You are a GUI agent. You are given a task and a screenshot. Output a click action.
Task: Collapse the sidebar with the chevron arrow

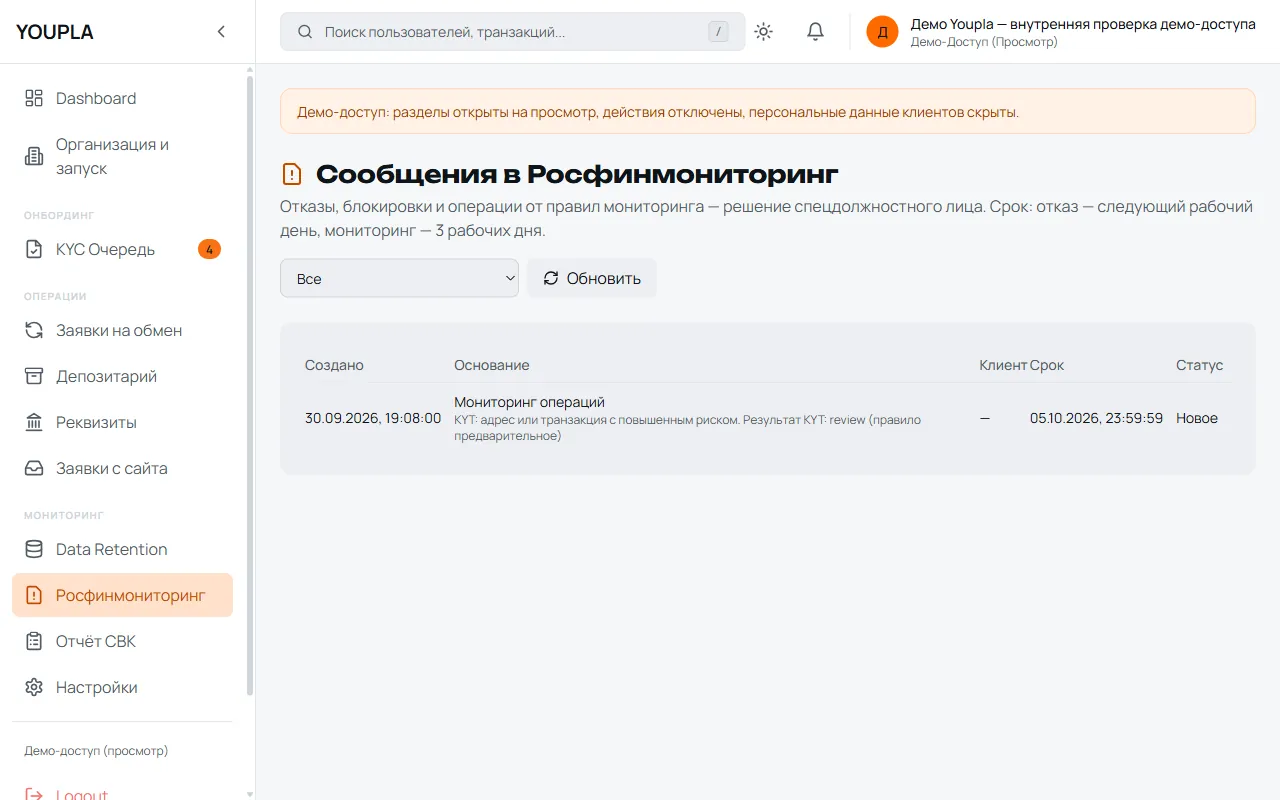click(221, 32)
